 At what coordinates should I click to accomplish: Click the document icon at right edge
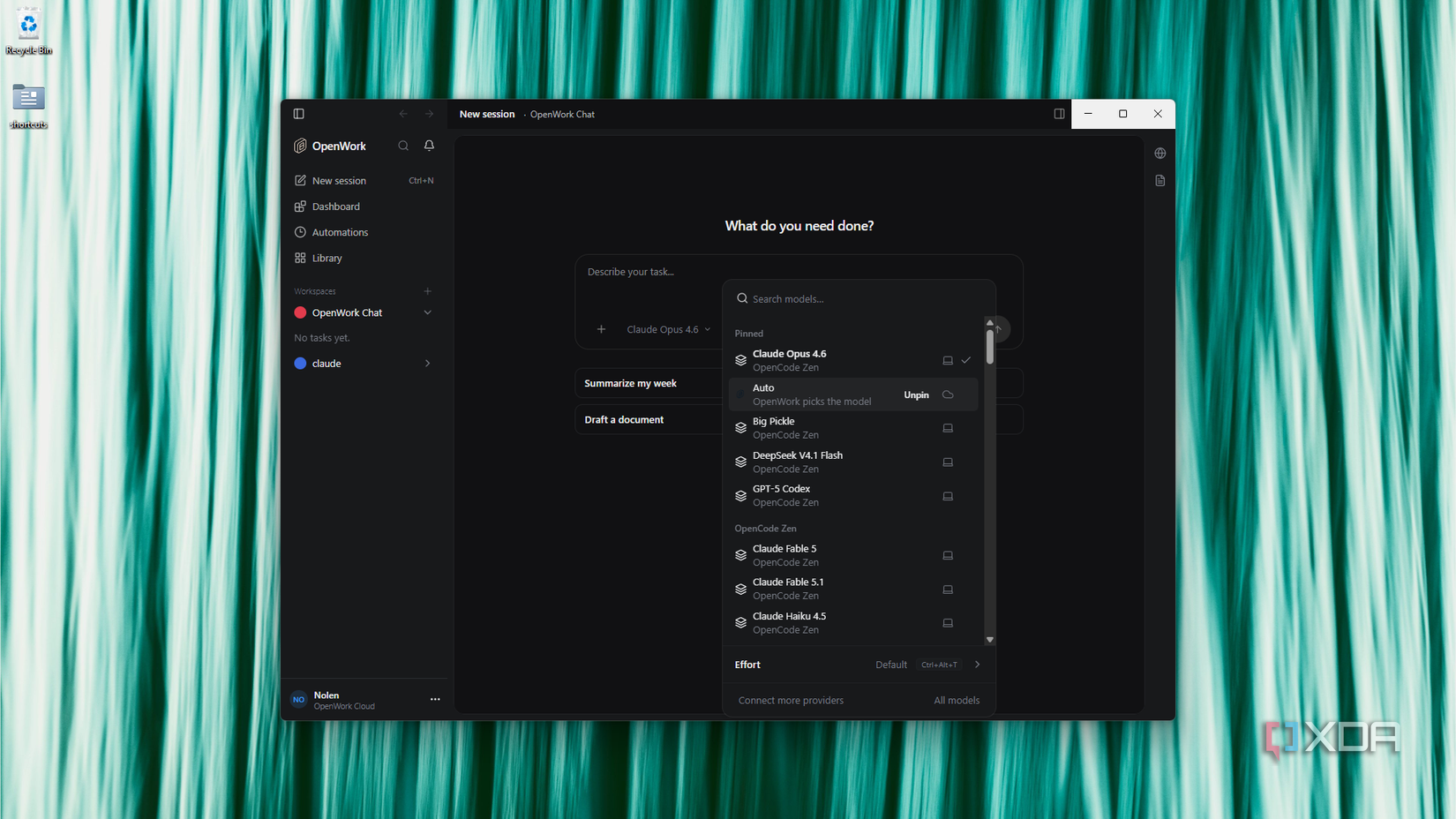point(1160,181)
